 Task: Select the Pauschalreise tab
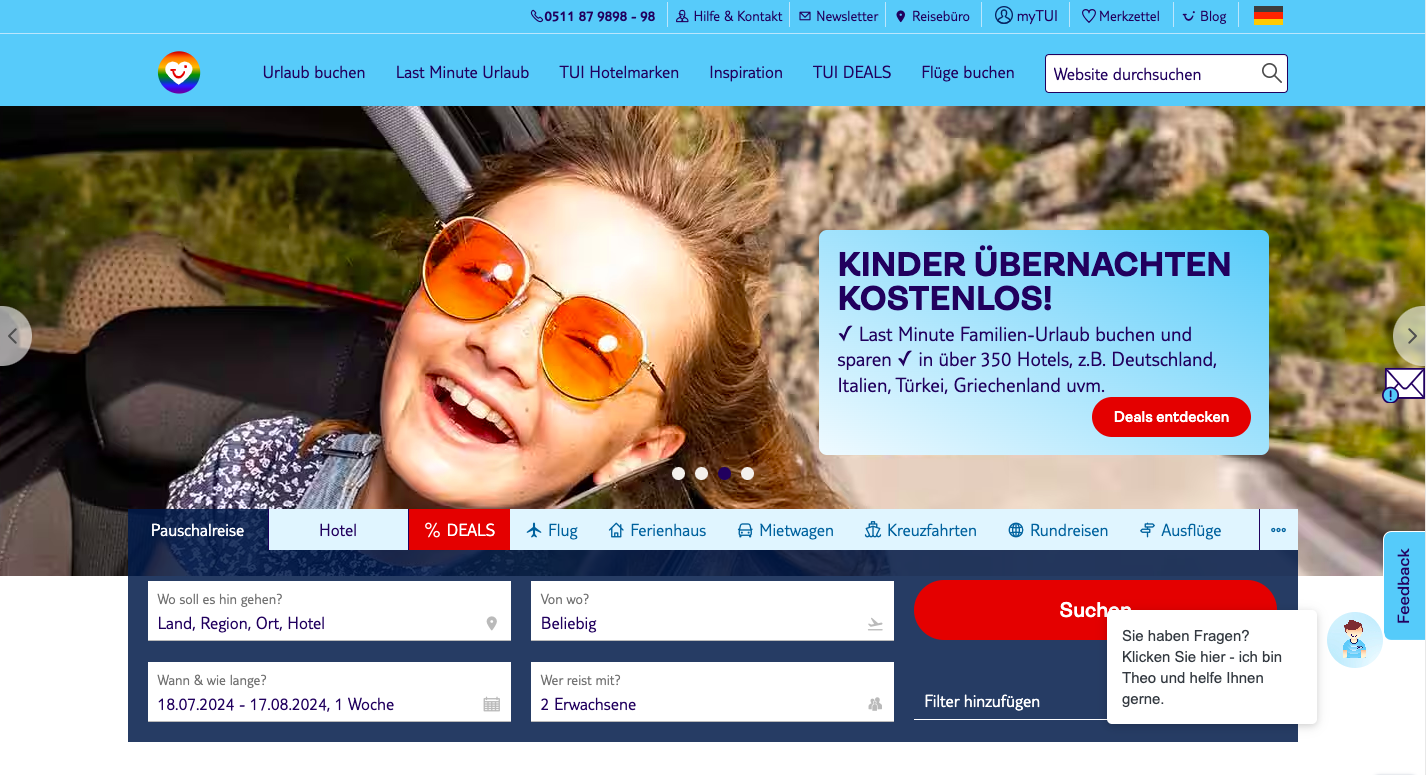(x=198, y=530)
